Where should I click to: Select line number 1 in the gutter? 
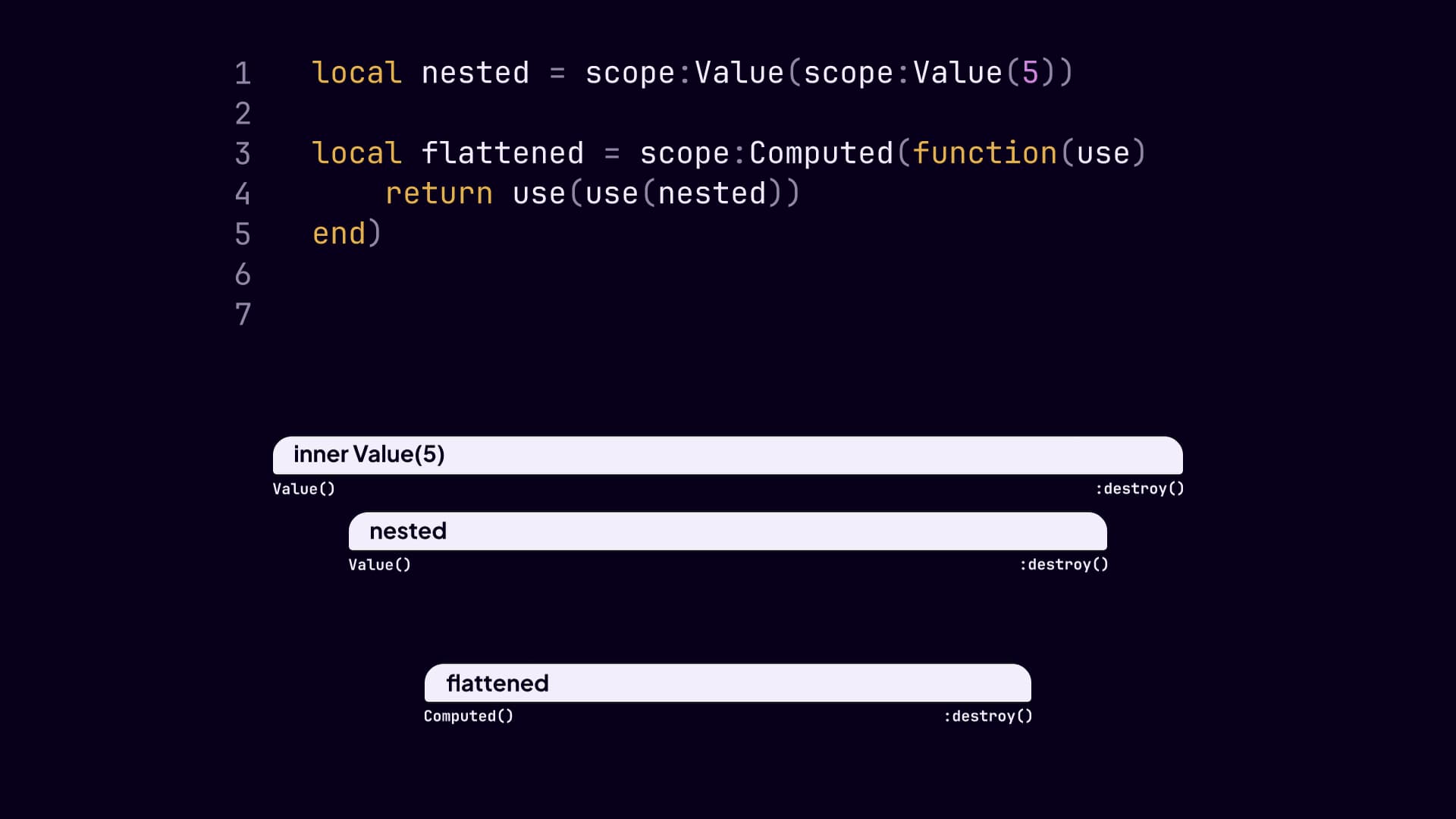click(243, 74)
